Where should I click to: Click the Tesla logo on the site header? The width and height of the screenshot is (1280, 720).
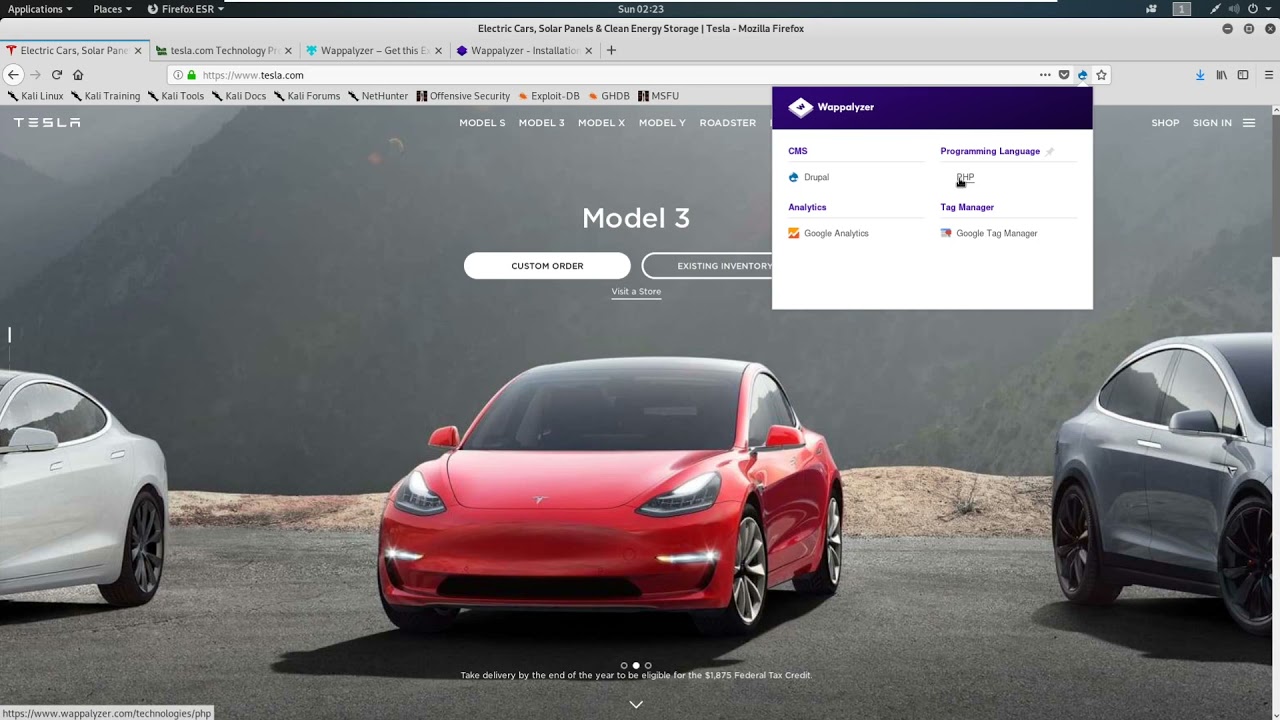pos(47,123)
